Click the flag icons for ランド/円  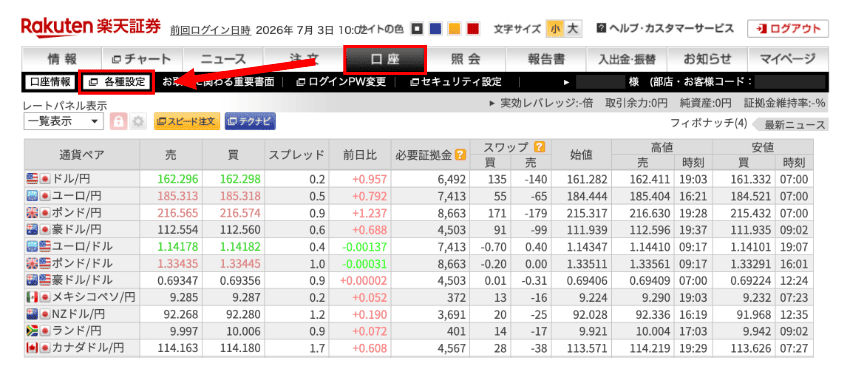pos(37,331)
